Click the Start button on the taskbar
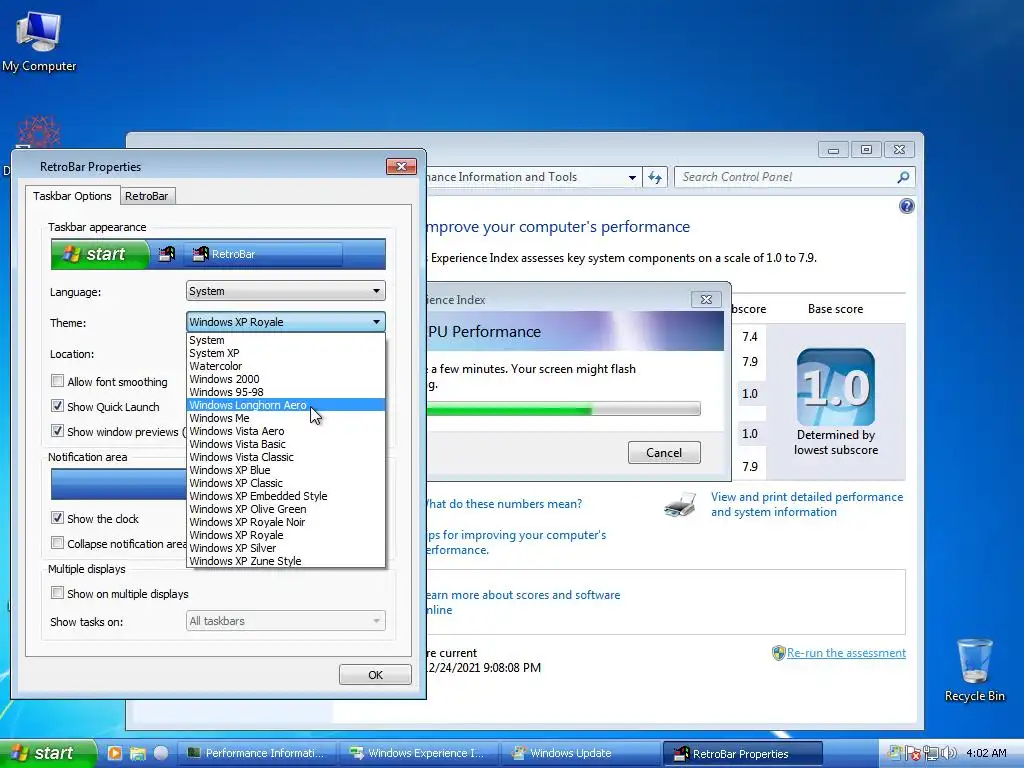The height and width of the screenshot is (768, 1024). (x=46, y=753)
